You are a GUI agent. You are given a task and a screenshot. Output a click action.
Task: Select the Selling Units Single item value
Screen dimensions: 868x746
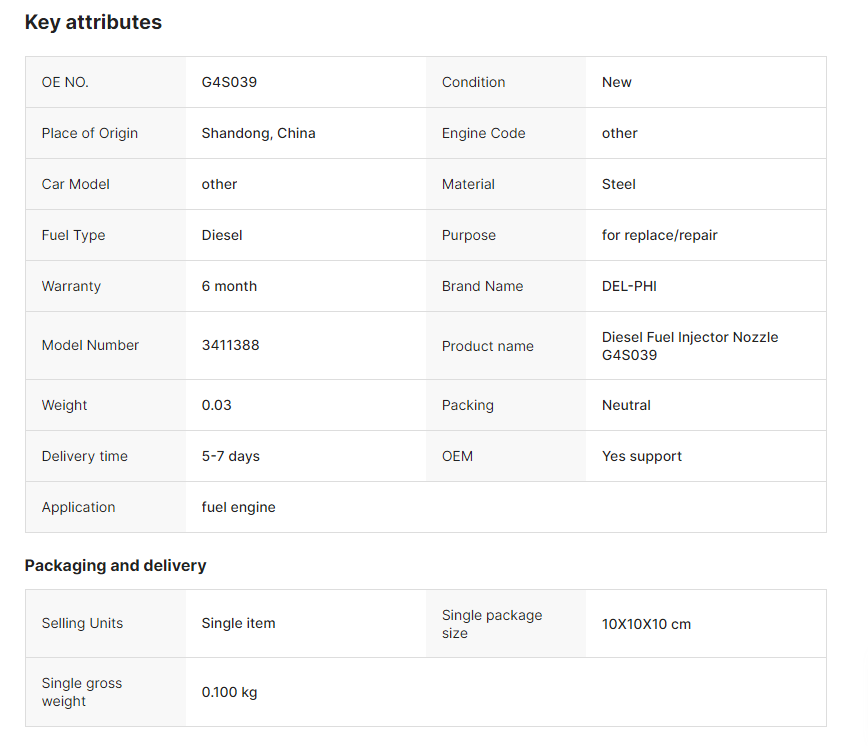[x=238, y=623]
